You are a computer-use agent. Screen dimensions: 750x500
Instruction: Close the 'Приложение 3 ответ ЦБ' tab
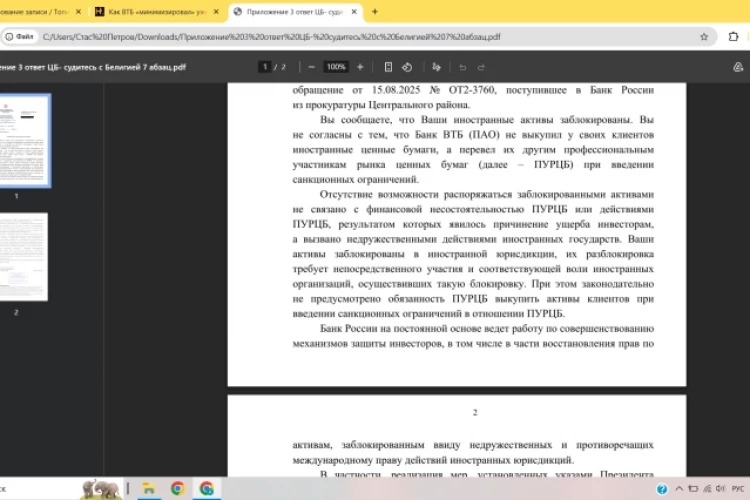click(354, 11)
